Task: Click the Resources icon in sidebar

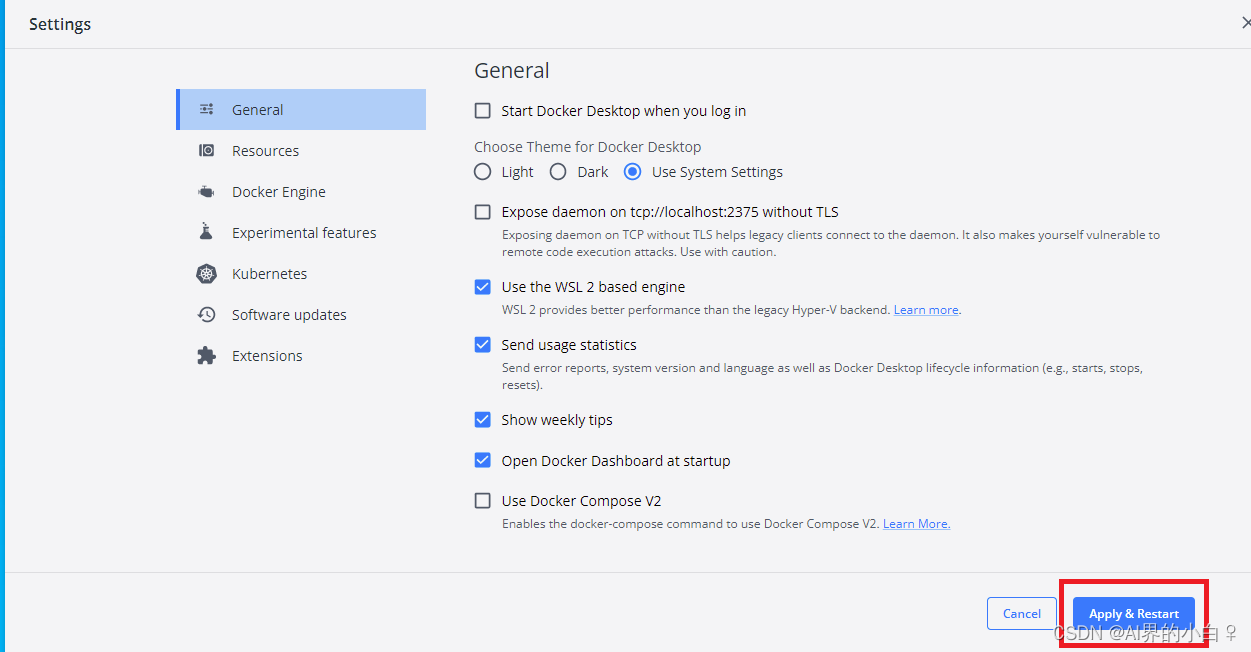Action: (206, 151)
